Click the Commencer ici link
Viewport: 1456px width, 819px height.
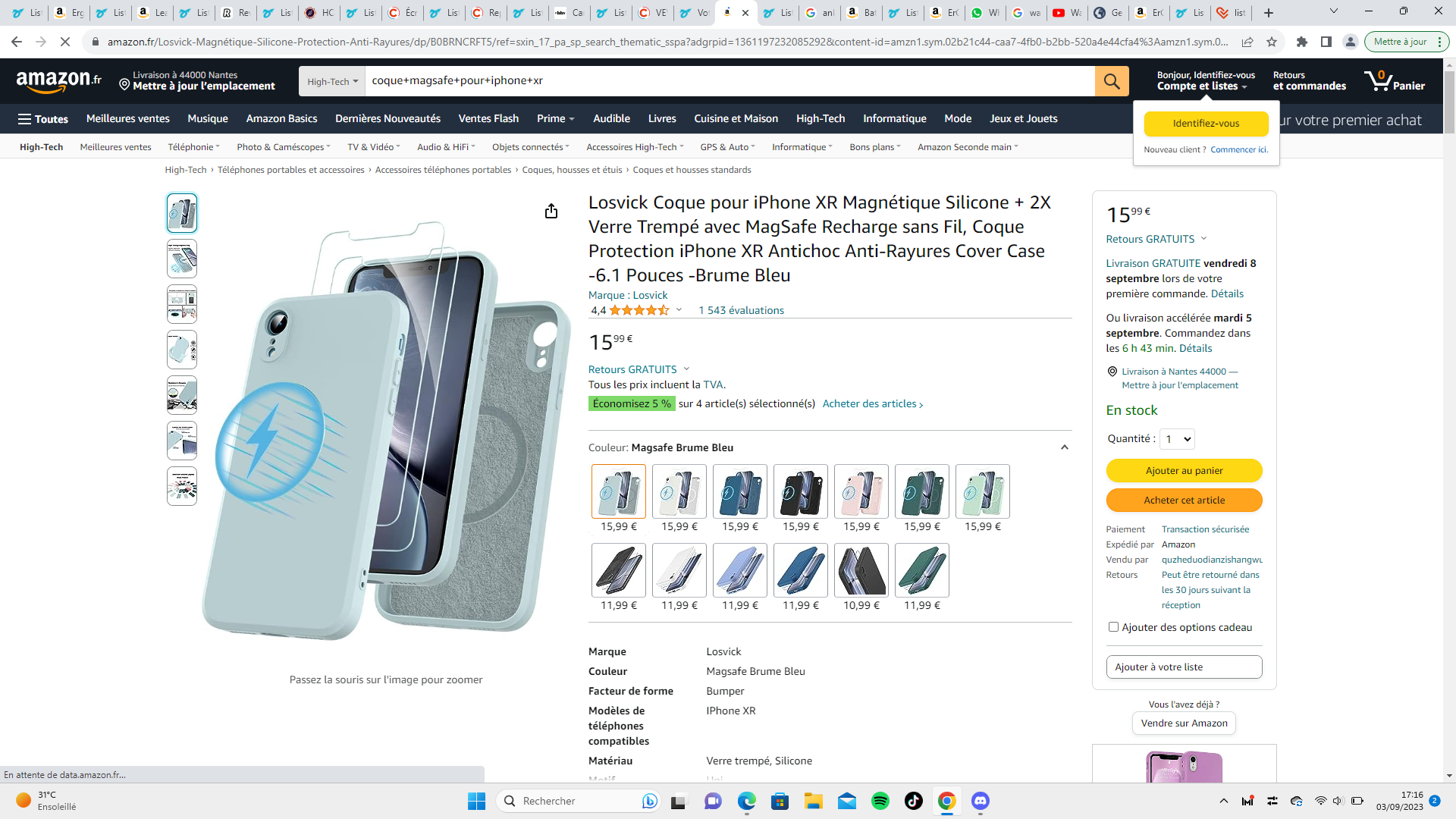click(x=1239, y=149)
